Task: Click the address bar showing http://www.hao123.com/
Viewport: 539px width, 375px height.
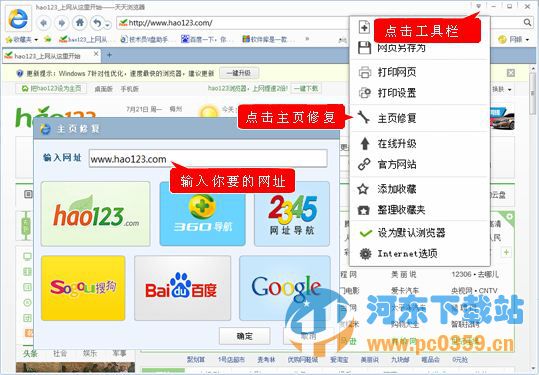Action: 234,23
